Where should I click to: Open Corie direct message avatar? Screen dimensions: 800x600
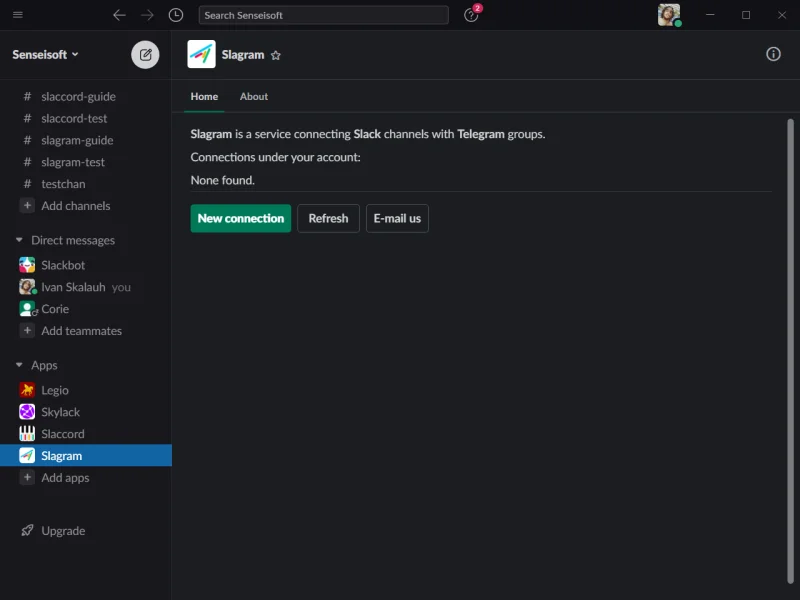[x=27, y=309]
